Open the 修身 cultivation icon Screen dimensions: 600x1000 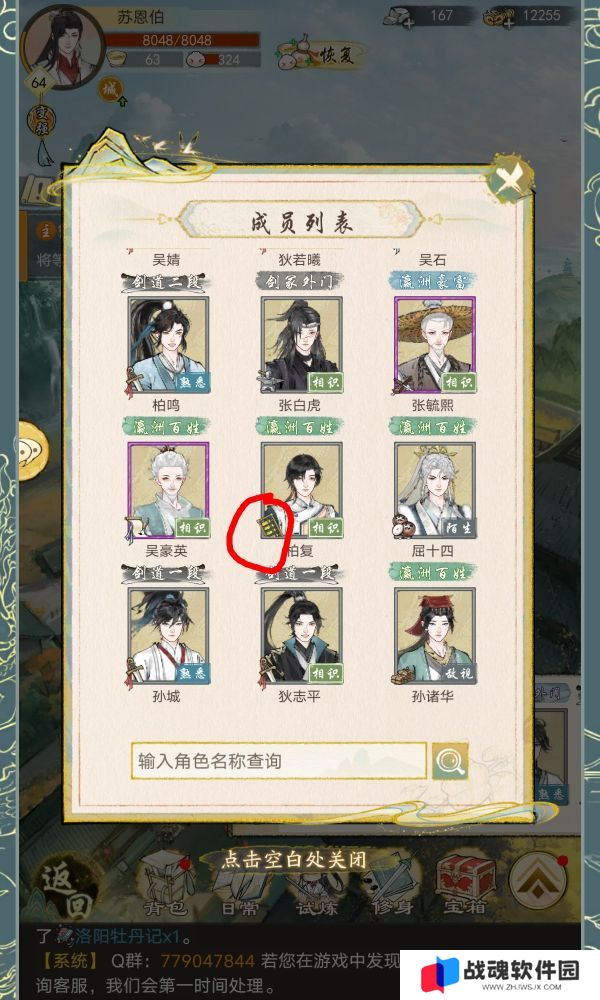tap(391, 886)
